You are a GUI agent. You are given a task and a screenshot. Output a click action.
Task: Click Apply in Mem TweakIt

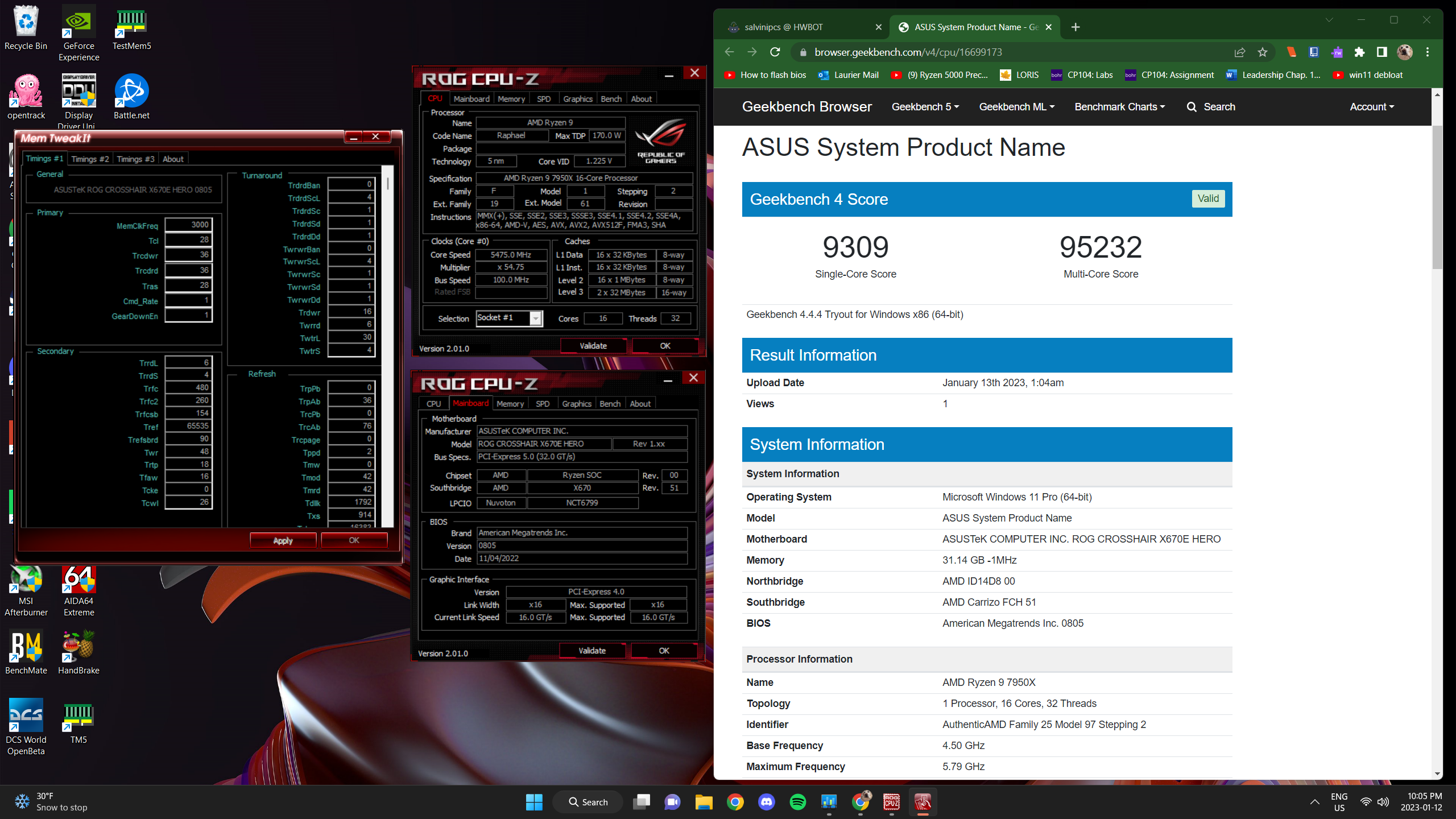283,540
